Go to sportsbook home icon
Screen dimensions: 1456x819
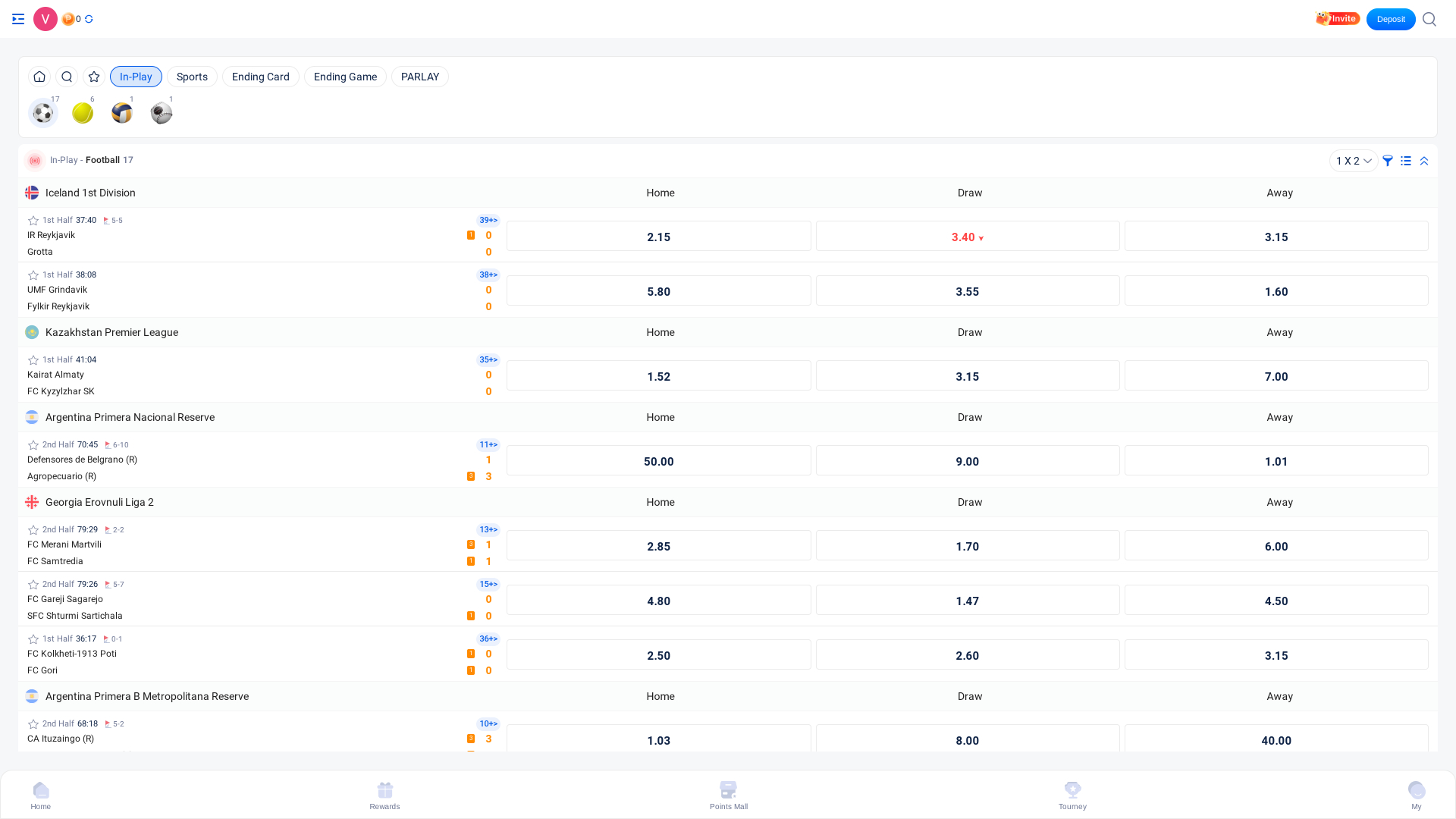[x=39, y=77]
